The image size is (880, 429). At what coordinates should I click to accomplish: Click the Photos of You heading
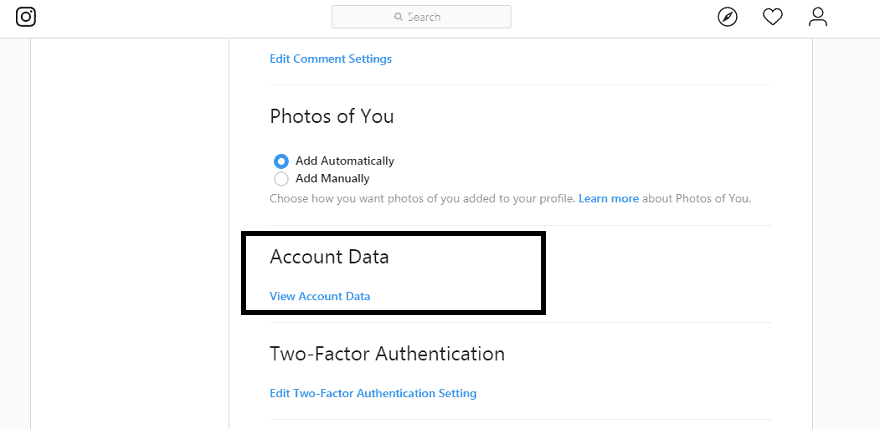click(x=332, y=116)
